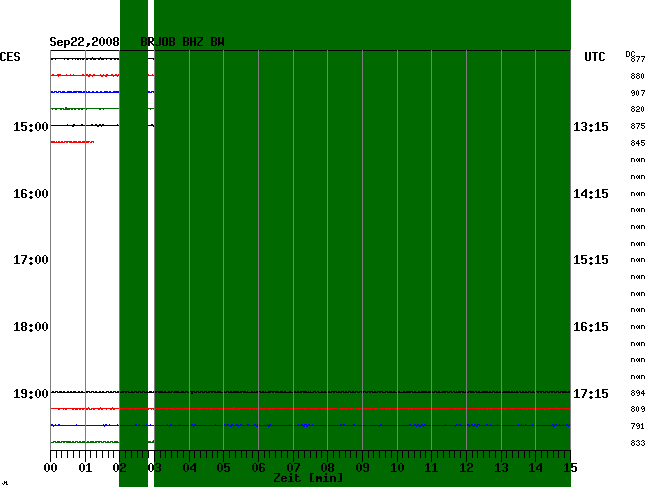650x494 pixels.
Task: Click the blue seismogram trace on the 791 row
Action: coord(310,425)
